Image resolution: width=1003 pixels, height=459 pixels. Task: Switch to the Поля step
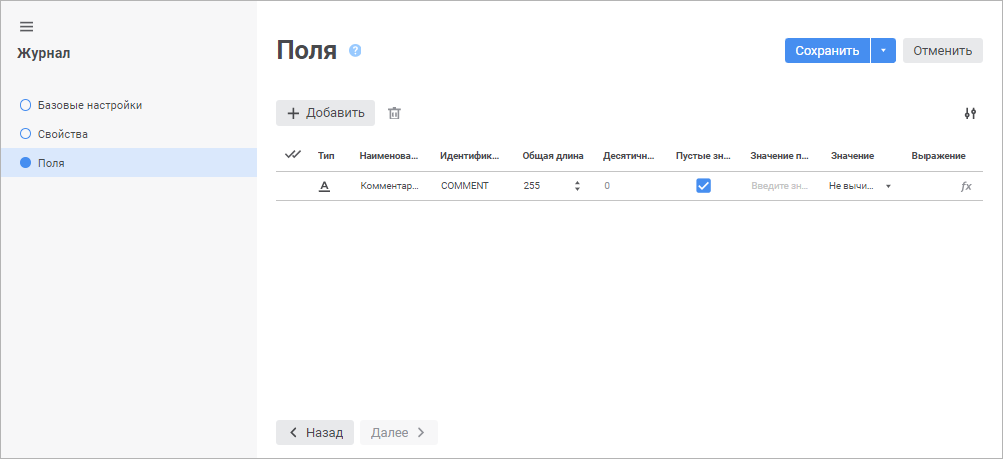point(50,162)
